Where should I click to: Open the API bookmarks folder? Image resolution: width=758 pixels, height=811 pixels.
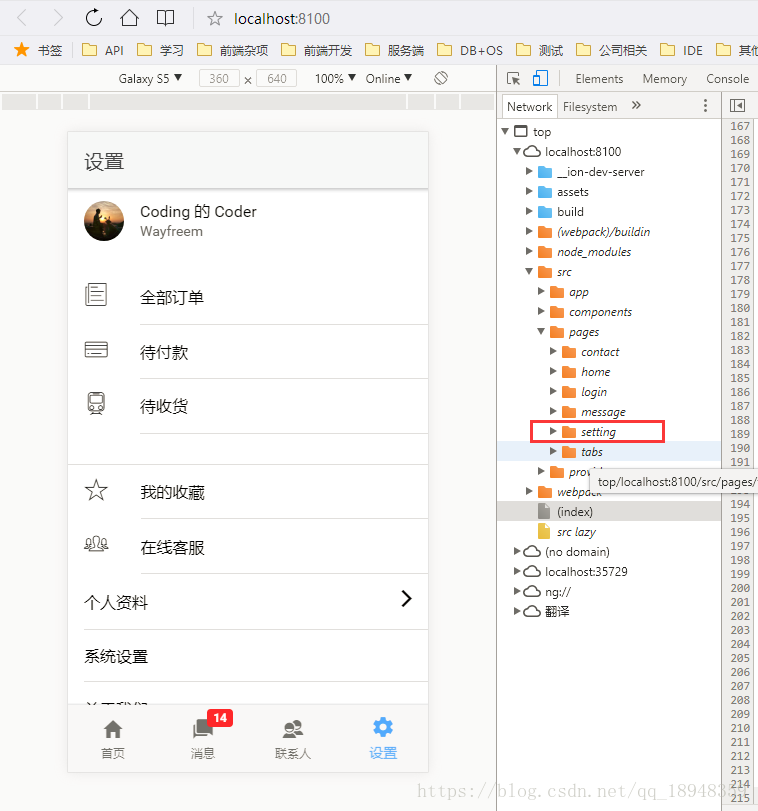(x=102, y=50)
